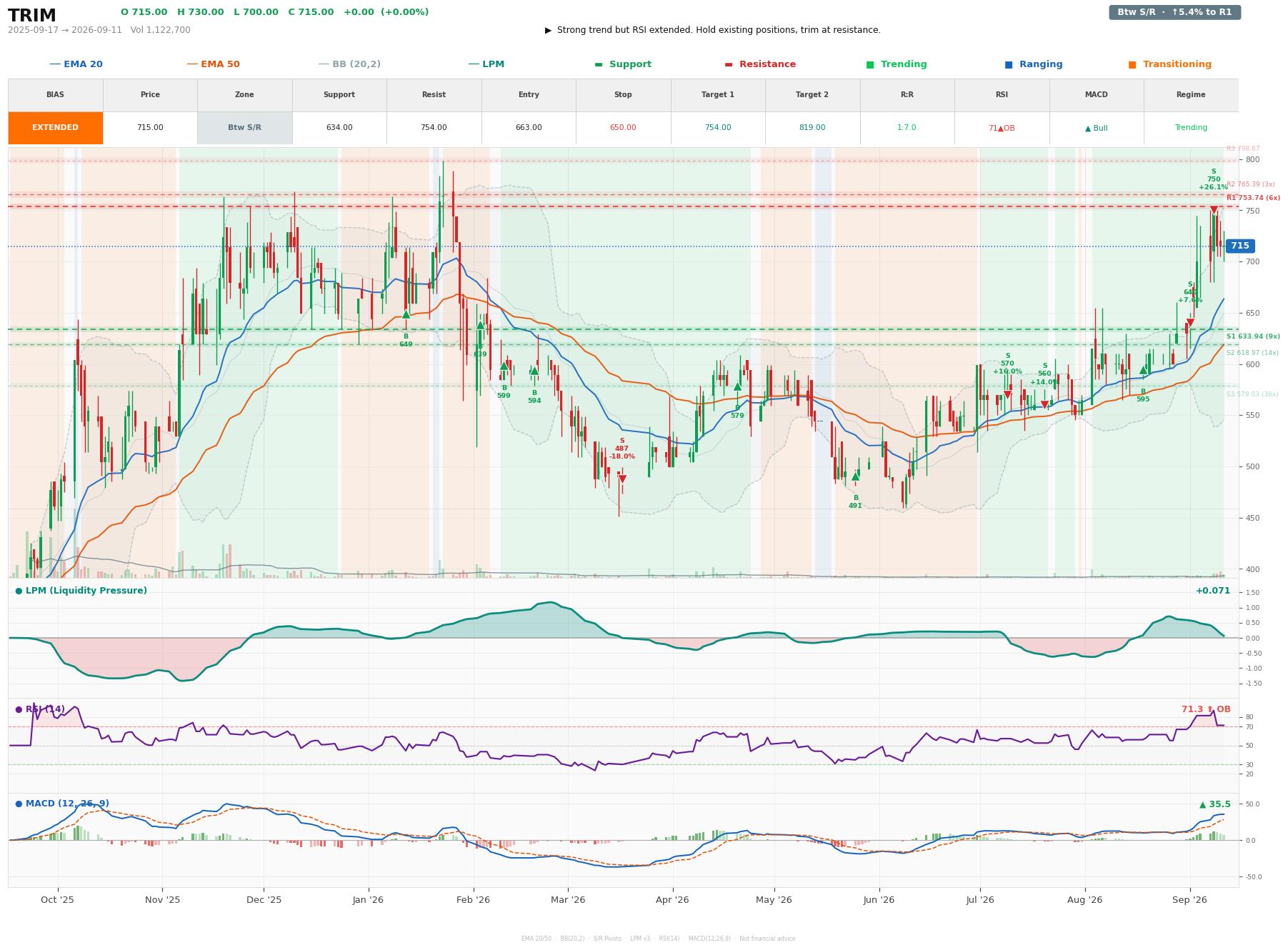Viewport: 1288px width, 950px height.
Task: Click the Resistance legend entry
Action: point(759,64)
